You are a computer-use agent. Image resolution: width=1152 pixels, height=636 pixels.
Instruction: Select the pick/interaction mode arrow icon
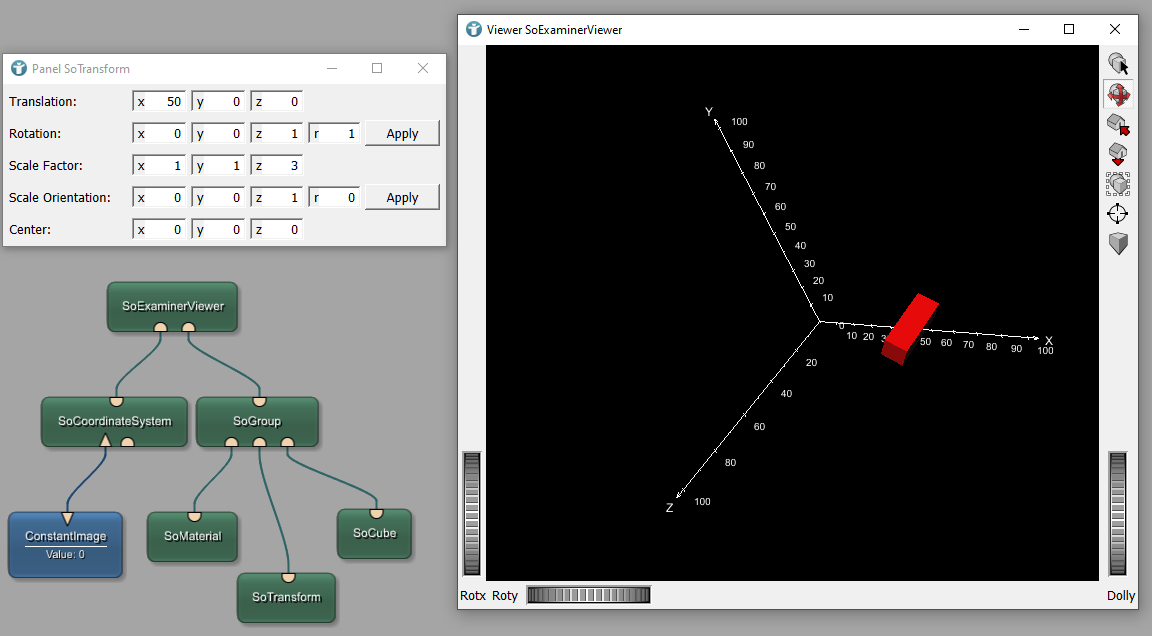point(1118,64)
